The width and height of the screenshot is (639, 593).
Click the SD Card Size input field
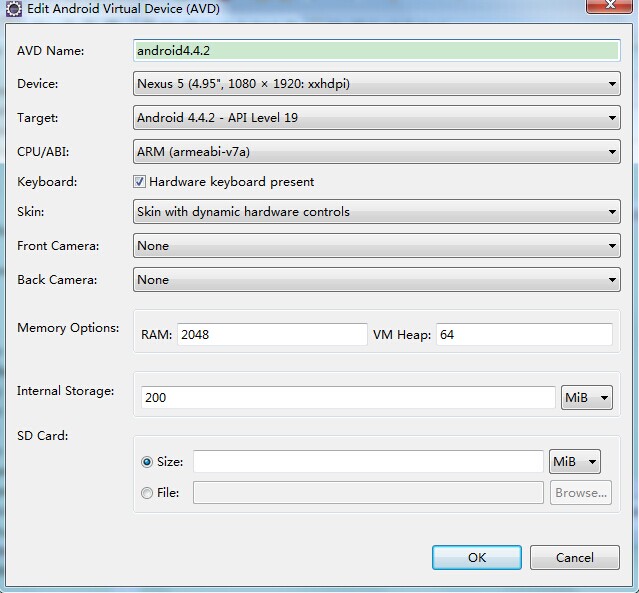[368, 461]
